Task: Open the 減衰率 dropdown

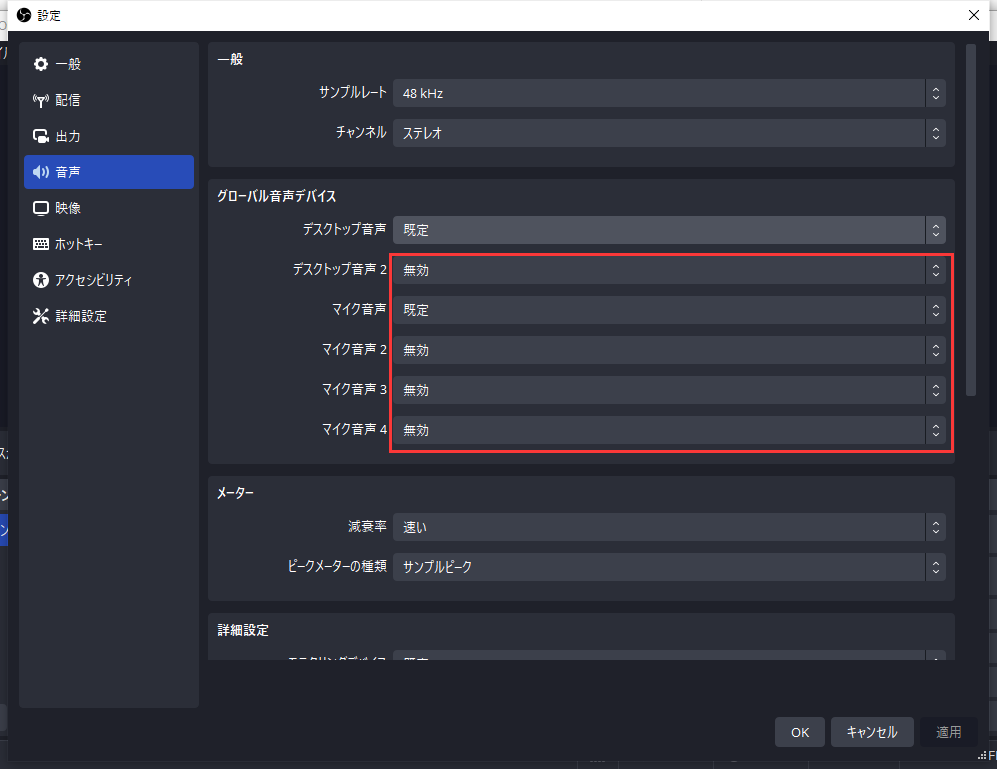Action: [x=668, y=527]
